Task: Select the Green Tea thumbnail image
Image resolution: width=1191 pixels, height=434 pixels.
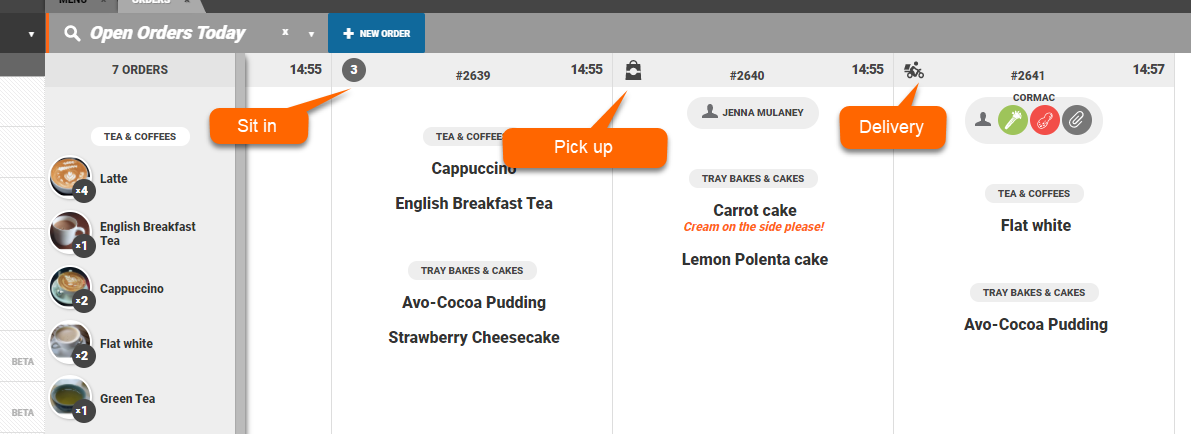Action: [70, 398]
